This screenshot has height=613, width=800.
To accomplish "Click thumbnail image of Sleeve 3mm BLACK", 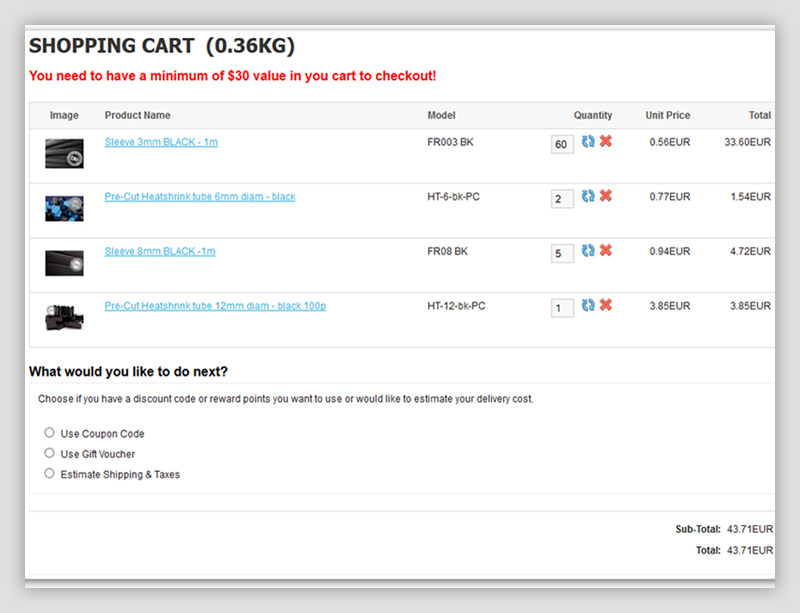I will (64, 153).
